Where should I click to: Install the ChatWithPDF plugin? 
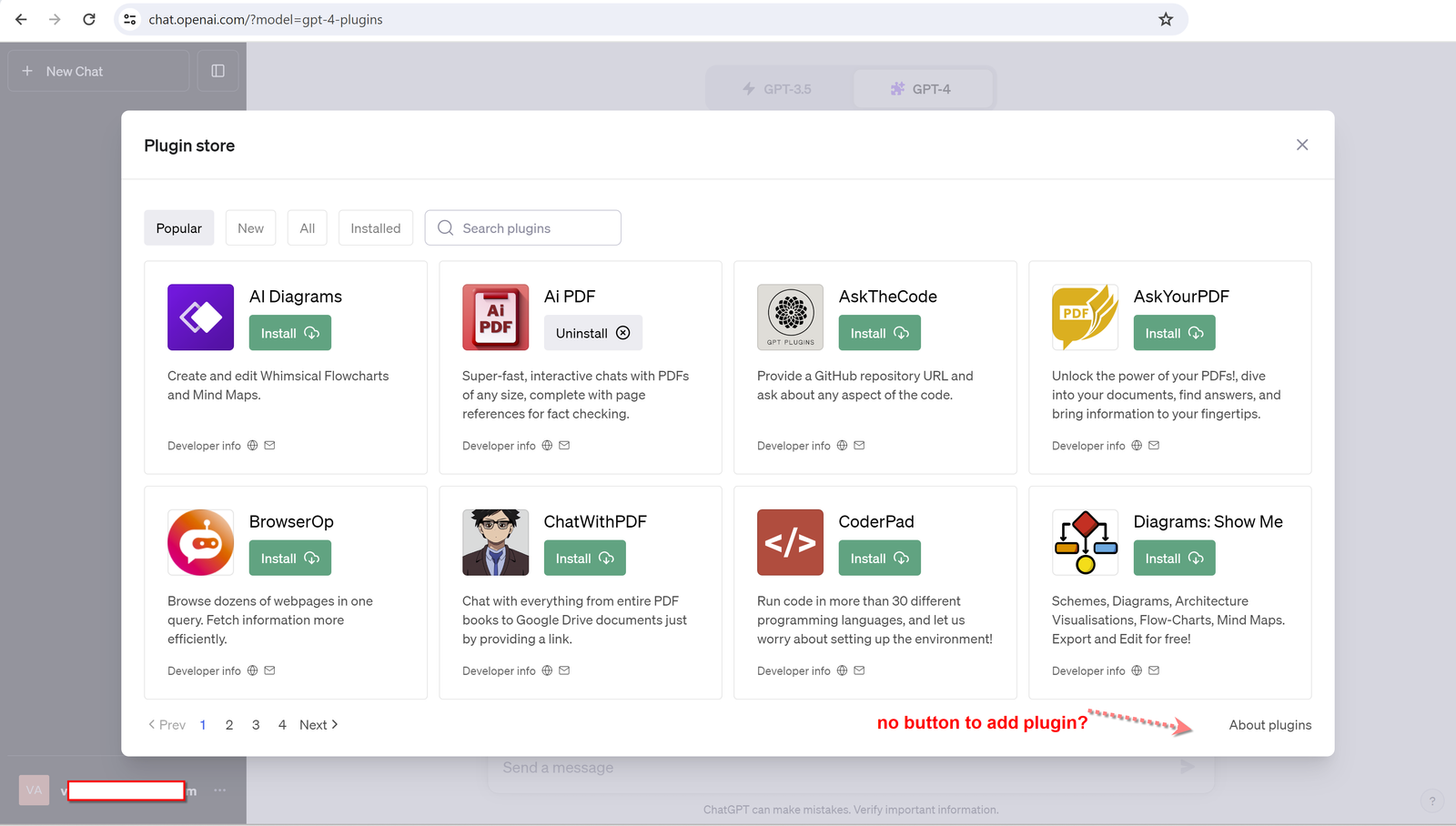585,558
